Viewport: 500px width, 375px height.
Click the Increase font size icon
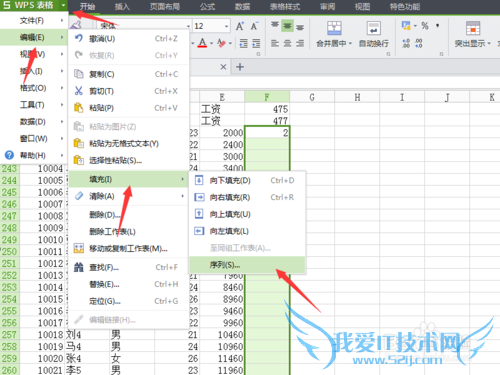click(x=240, y=26)
